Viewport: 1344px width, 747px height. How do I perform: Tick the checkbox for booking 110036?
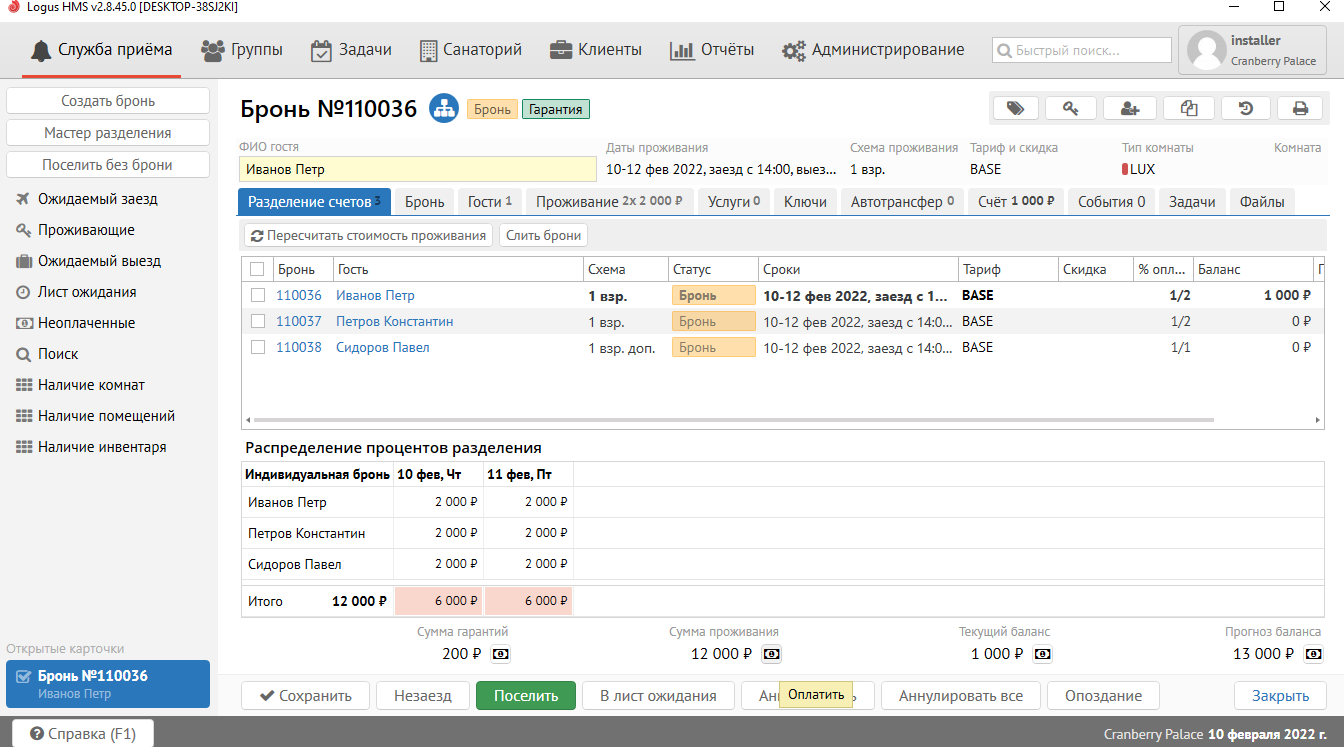pos(258,296)
